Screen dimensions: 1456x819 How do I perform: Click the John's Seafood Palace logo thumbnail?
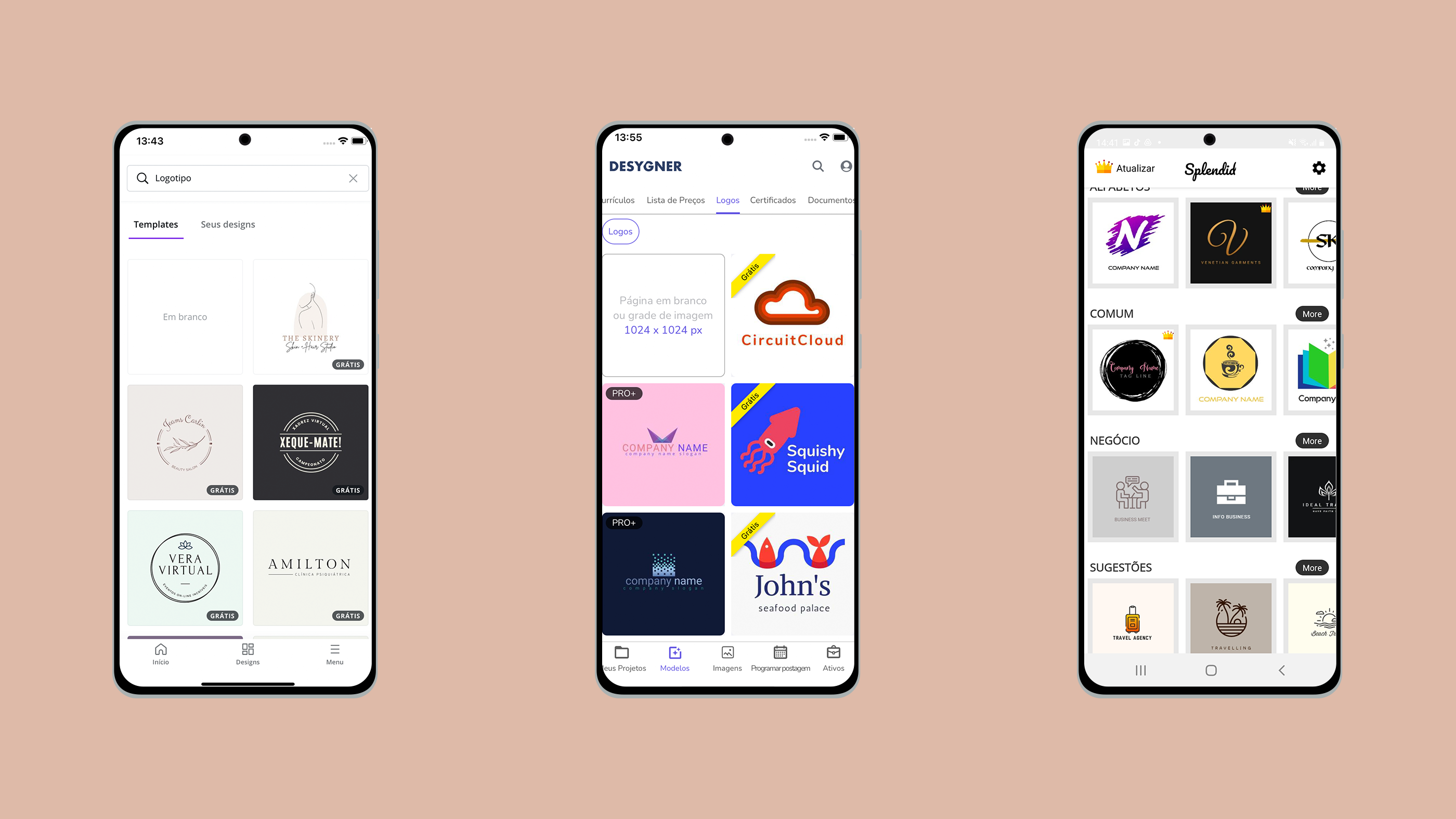792,575
